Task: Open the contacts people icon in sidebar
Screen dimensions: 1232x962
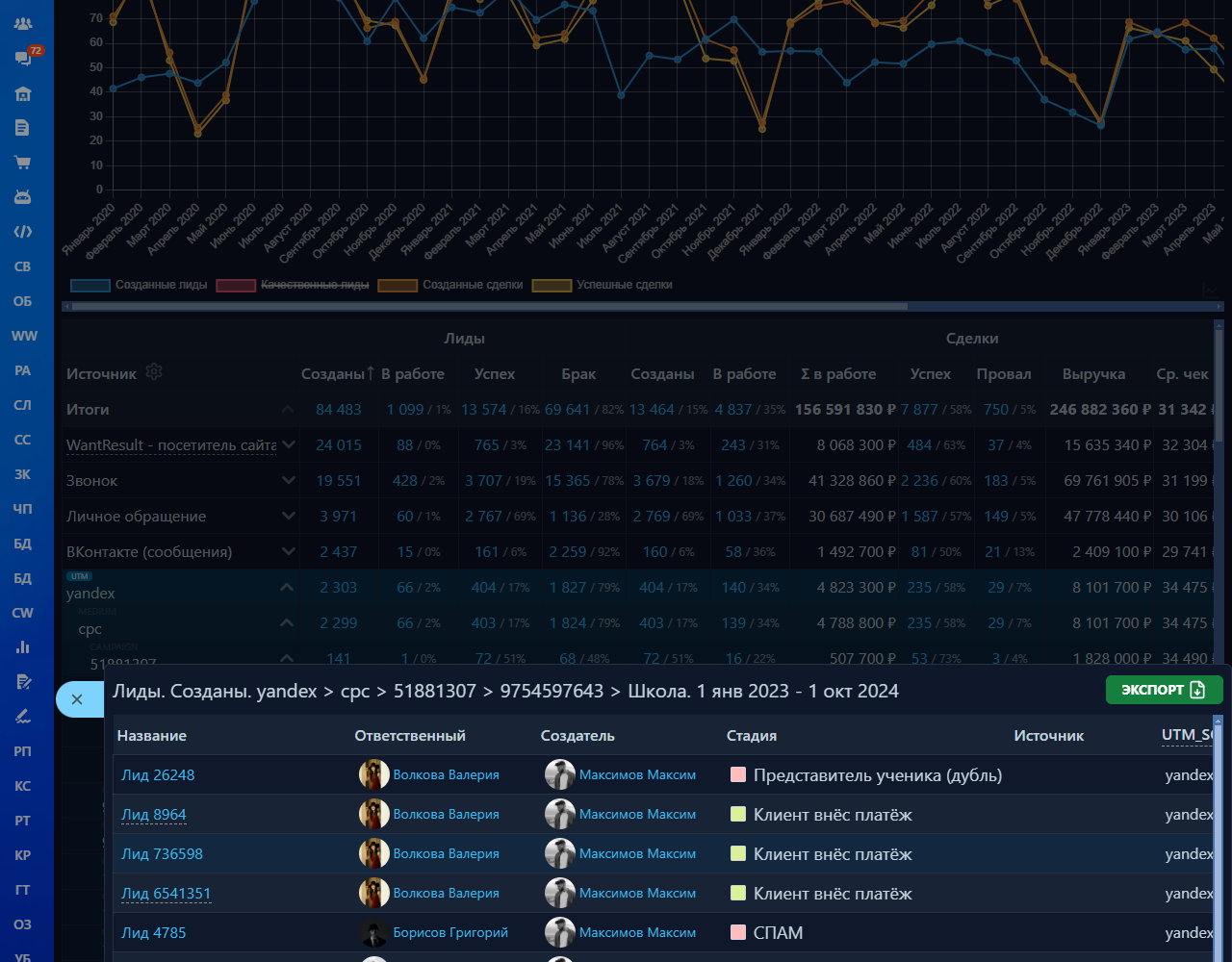Action: (22, 23)
